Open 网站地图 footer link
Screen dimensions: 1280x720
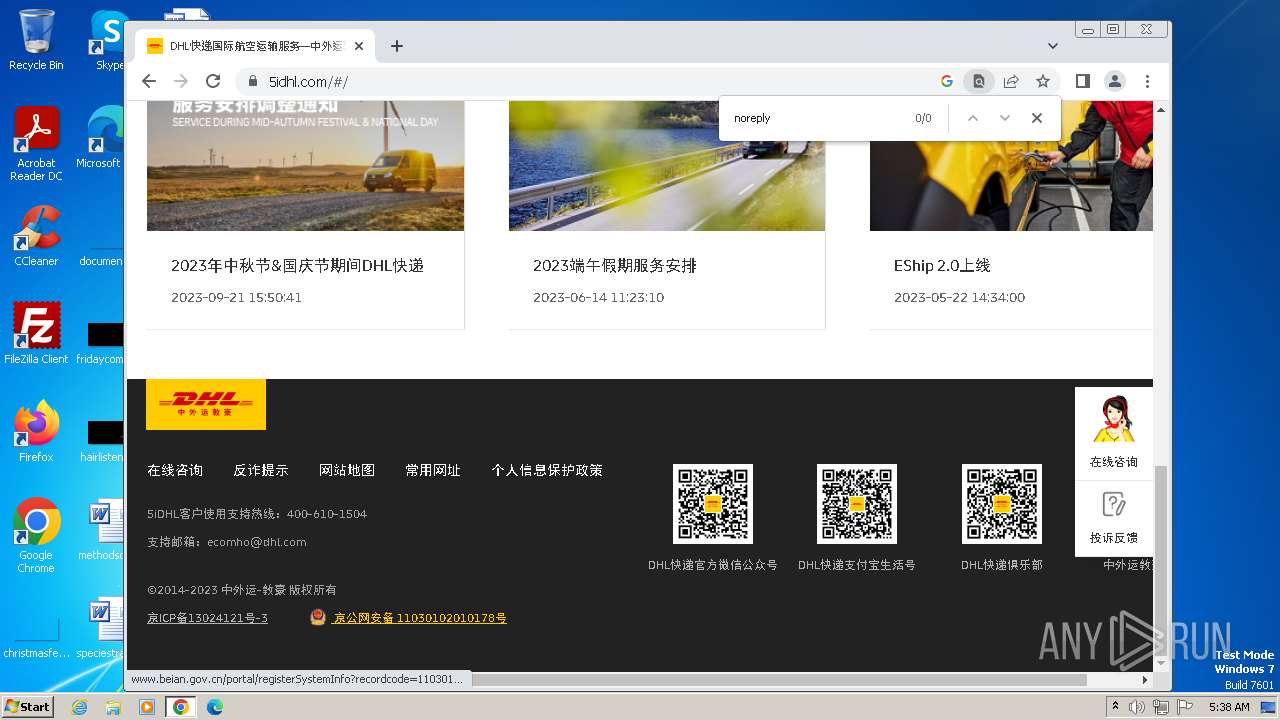(347, 470)
